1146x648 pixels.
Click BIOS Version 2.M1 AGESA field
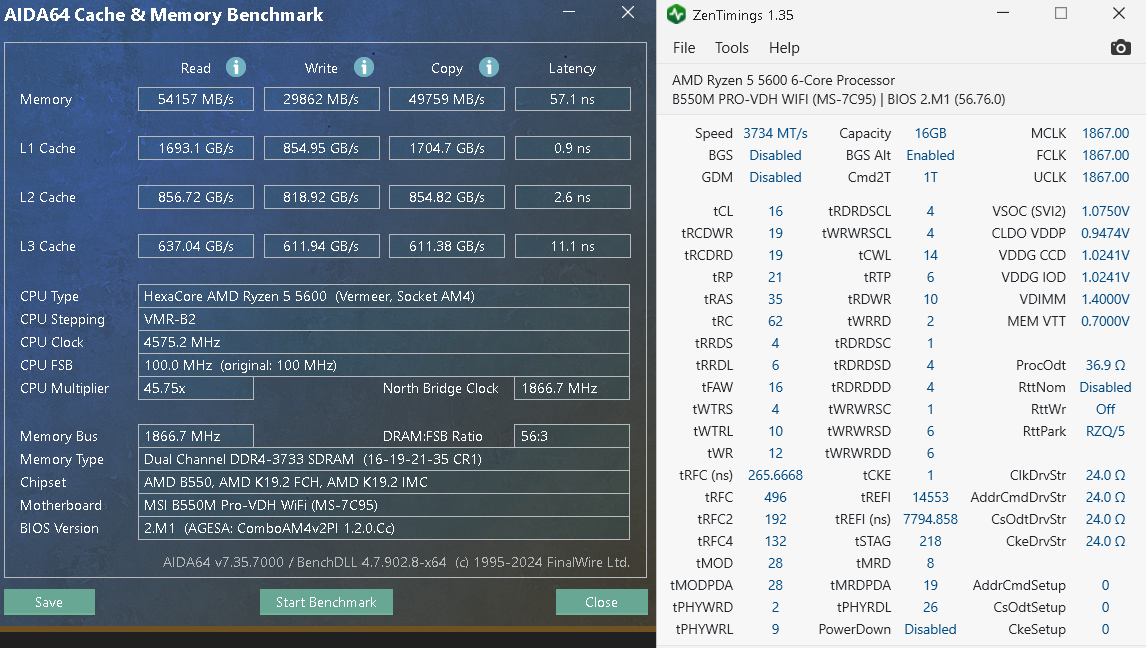(x=384, y=528)
